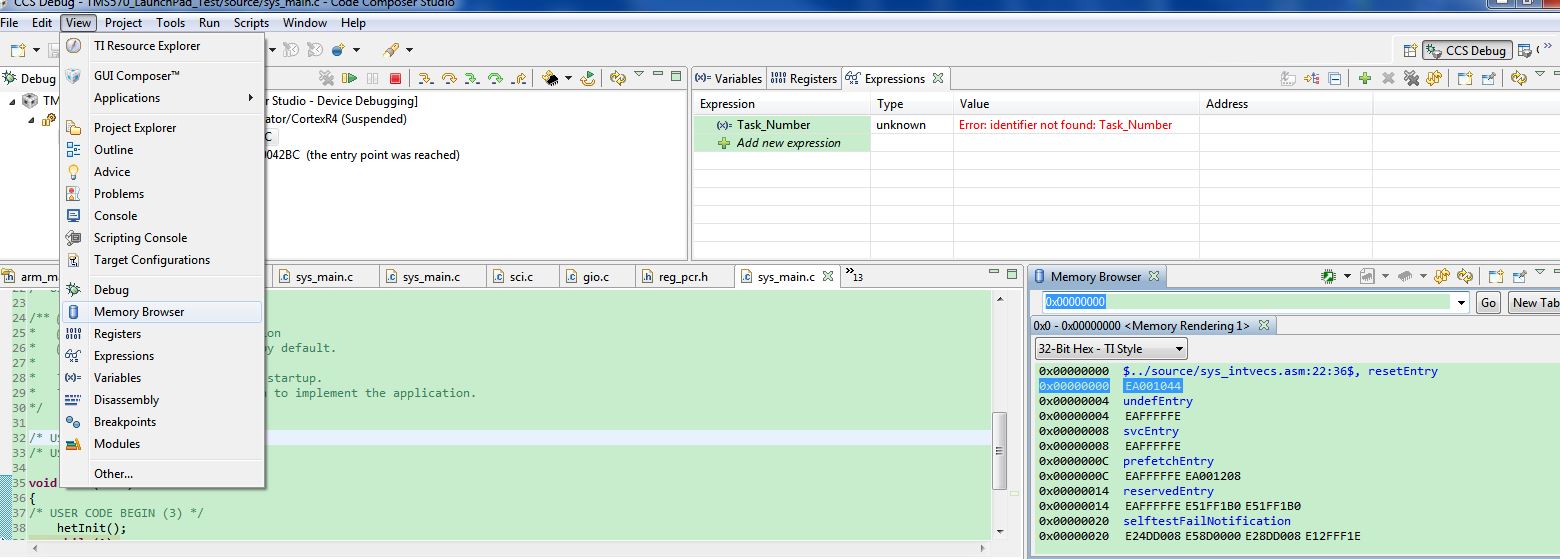Open Target Configurations from the View menu
The image size is (1560, 559).
(x=162, y=260)
